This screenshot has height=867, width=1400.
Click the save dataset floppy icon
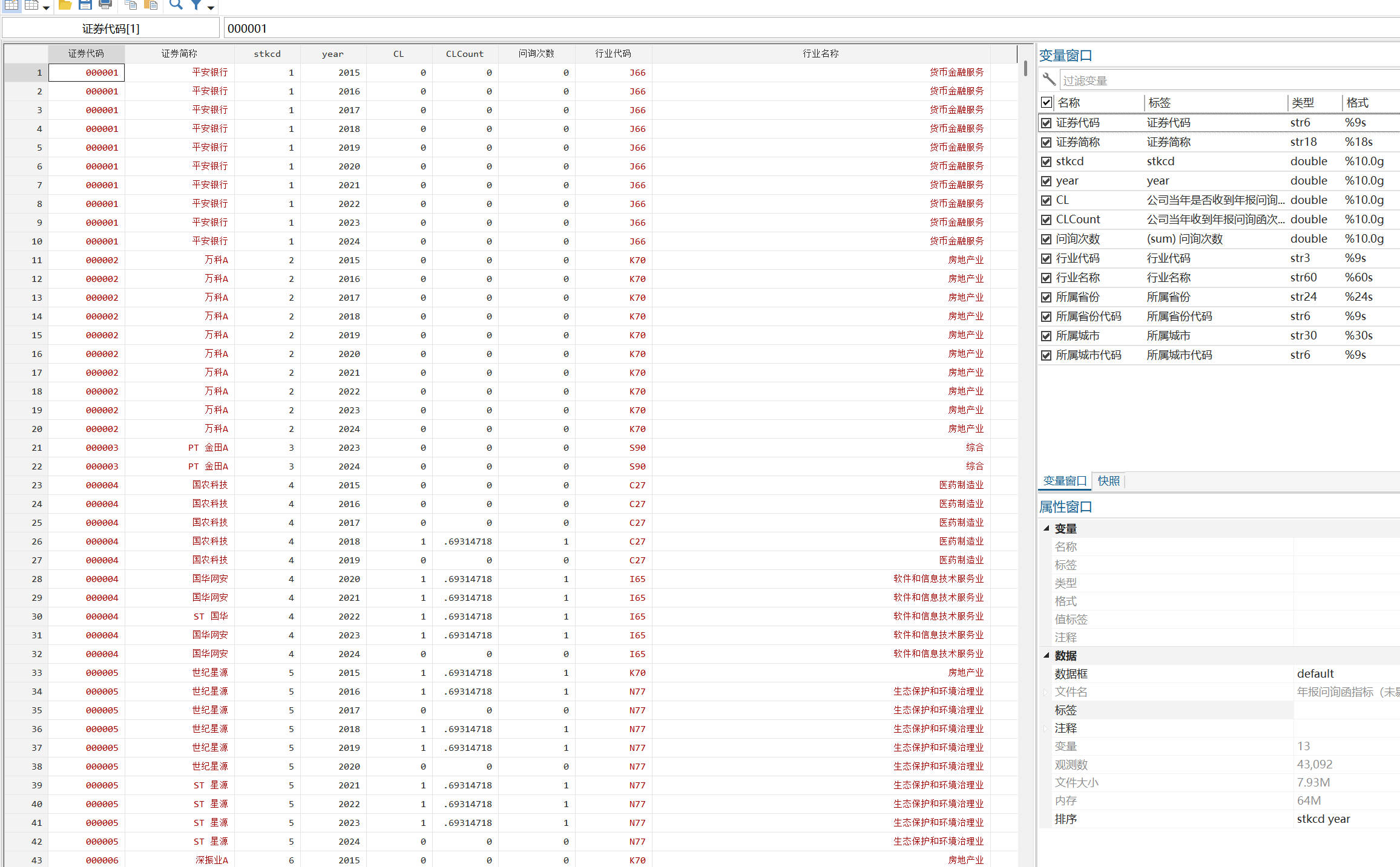coord(85,5)
